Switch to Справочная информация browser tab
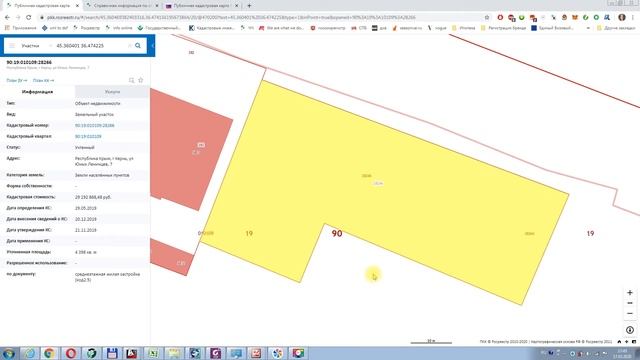The height and width of the screenshot is (360, 640). click(x=122, y=6)
